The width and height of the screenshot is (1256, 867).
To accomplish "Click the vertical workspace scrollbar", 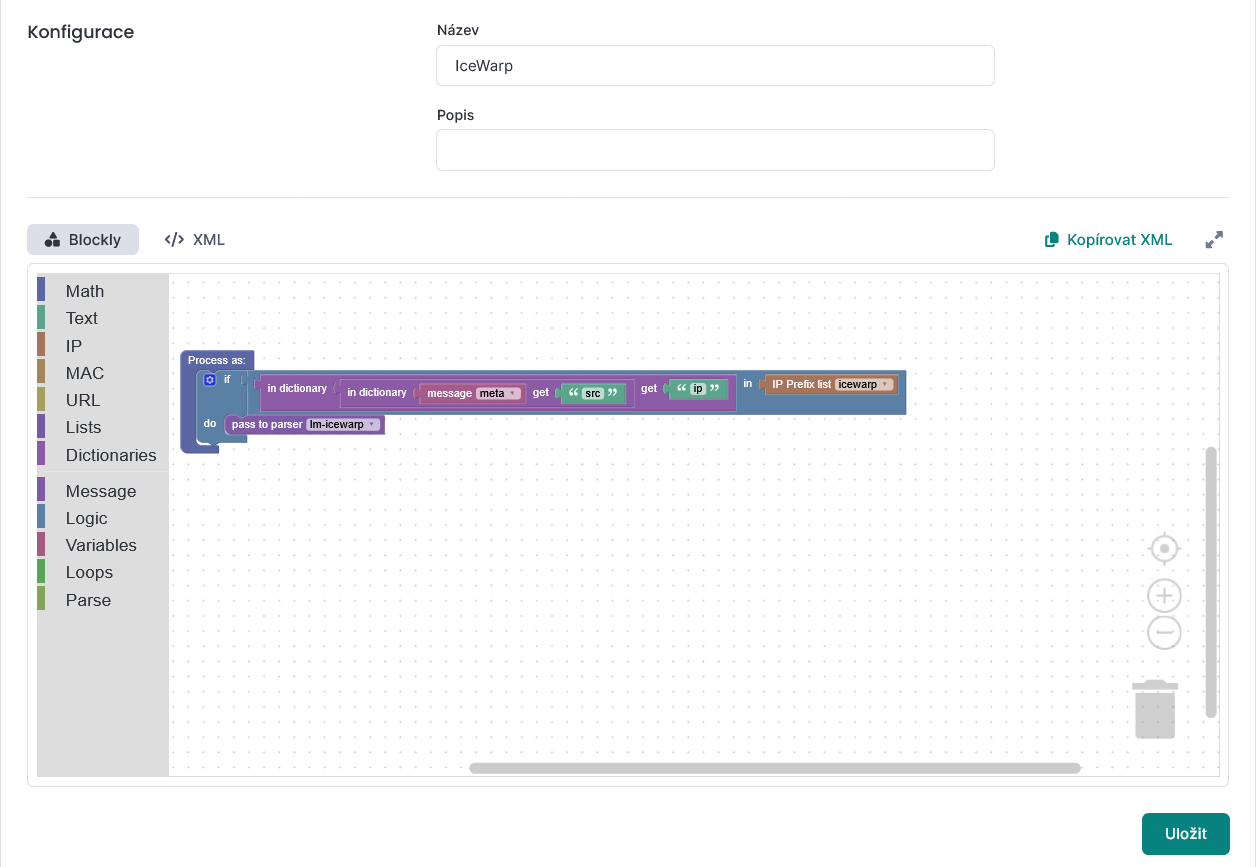I will click(1211, 582).
